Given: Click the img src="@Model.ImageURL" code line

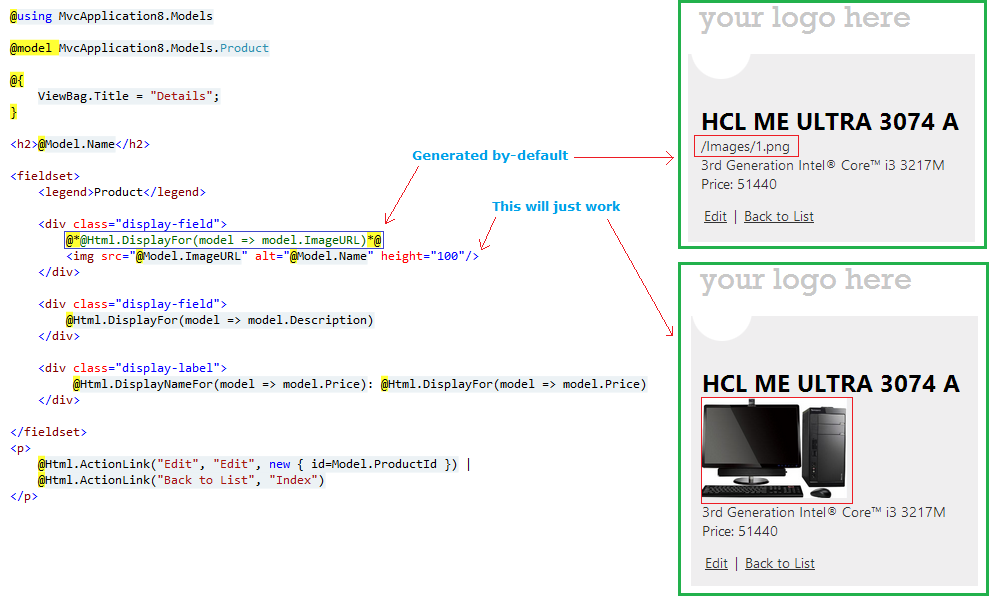Looking at the screenshot, I should click(272, 256).
